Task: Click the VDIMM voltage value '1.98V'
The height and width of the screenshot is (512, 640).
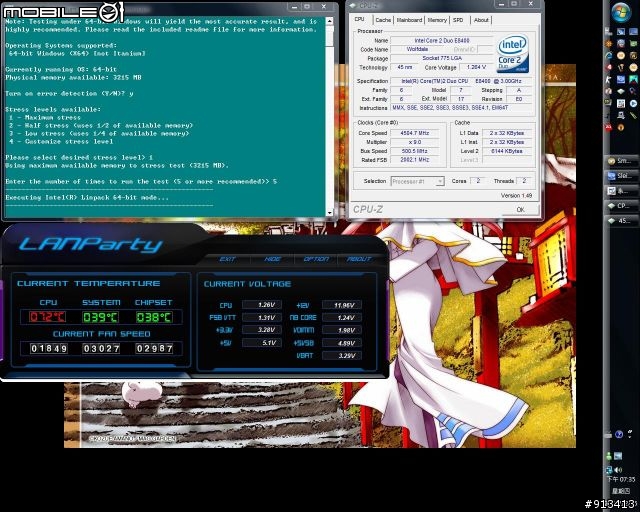Action: pyautogui.click(x=342, y=330)
